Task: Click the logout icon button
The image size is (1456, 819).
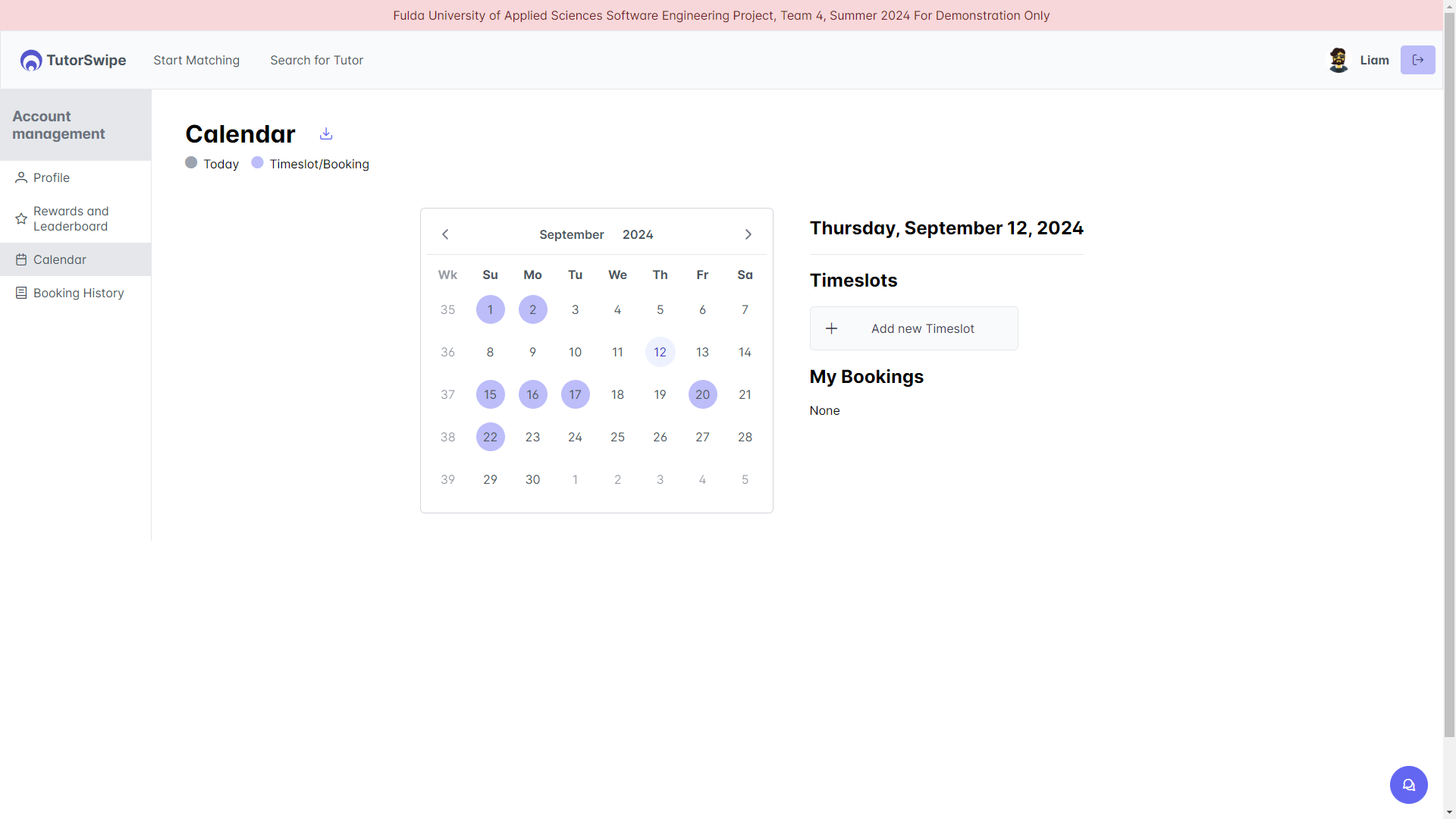Action: (1417, 60)
